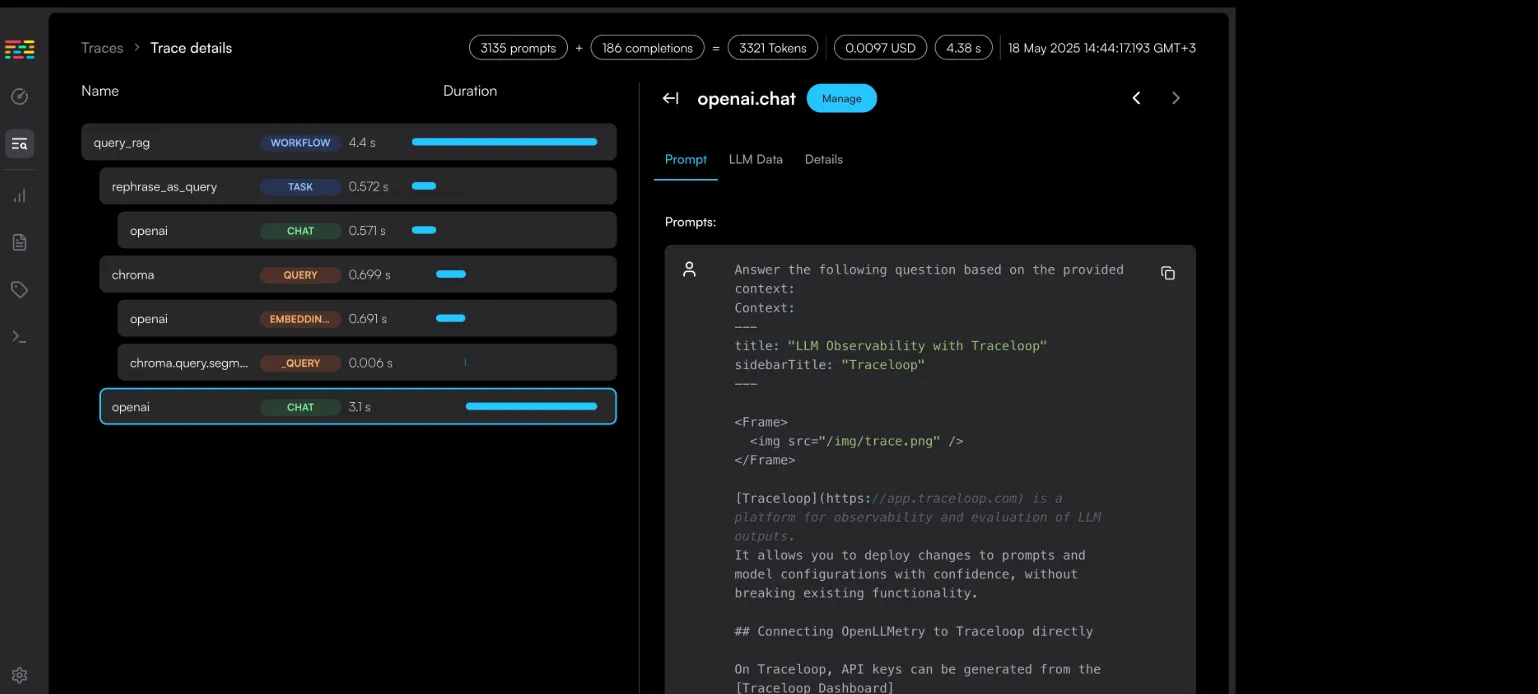Viewport: 1538px width, 694px height.
Task: Copy the prompt text using the copy icon
Action: 1167,272
